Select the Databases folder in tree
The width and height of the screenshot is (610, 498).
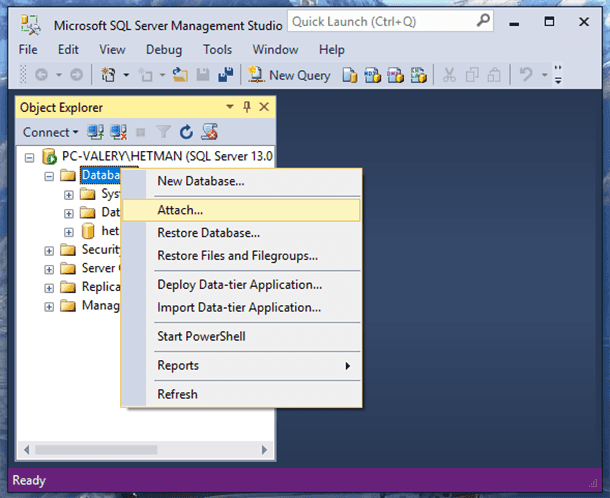pos(101,175)
